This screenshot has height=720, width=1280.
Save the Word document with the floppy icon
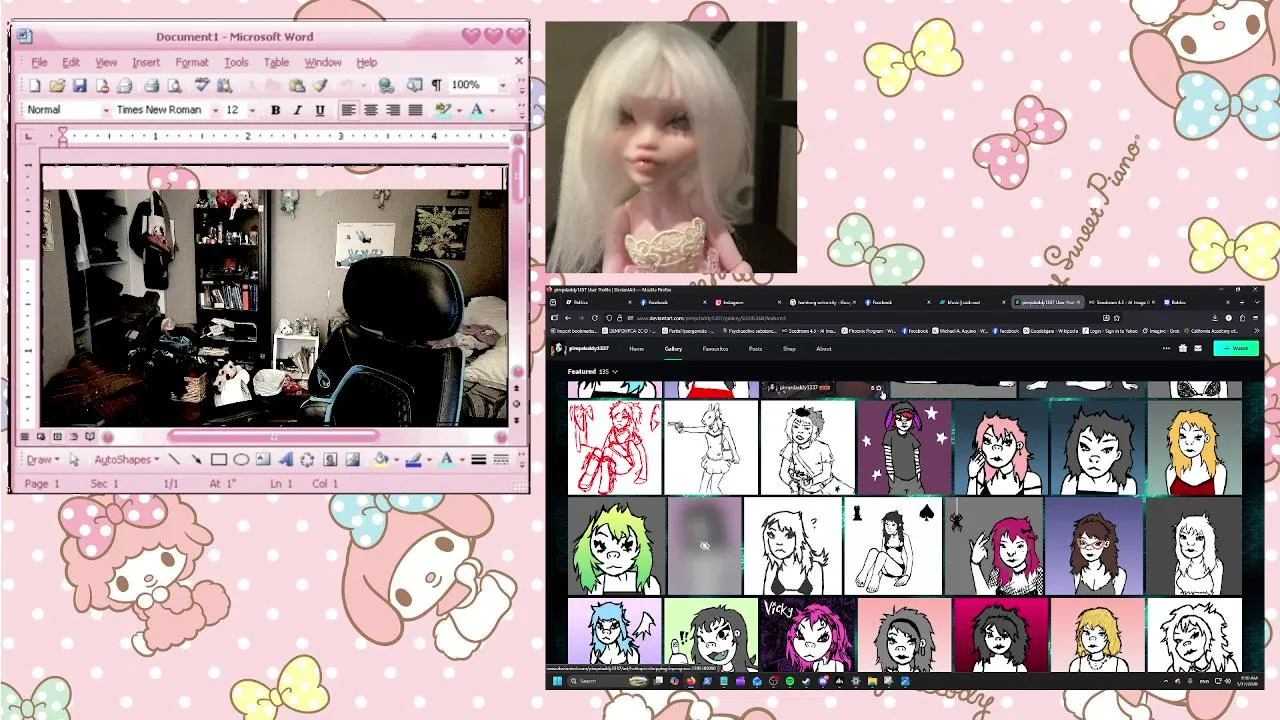coord(80,85)
